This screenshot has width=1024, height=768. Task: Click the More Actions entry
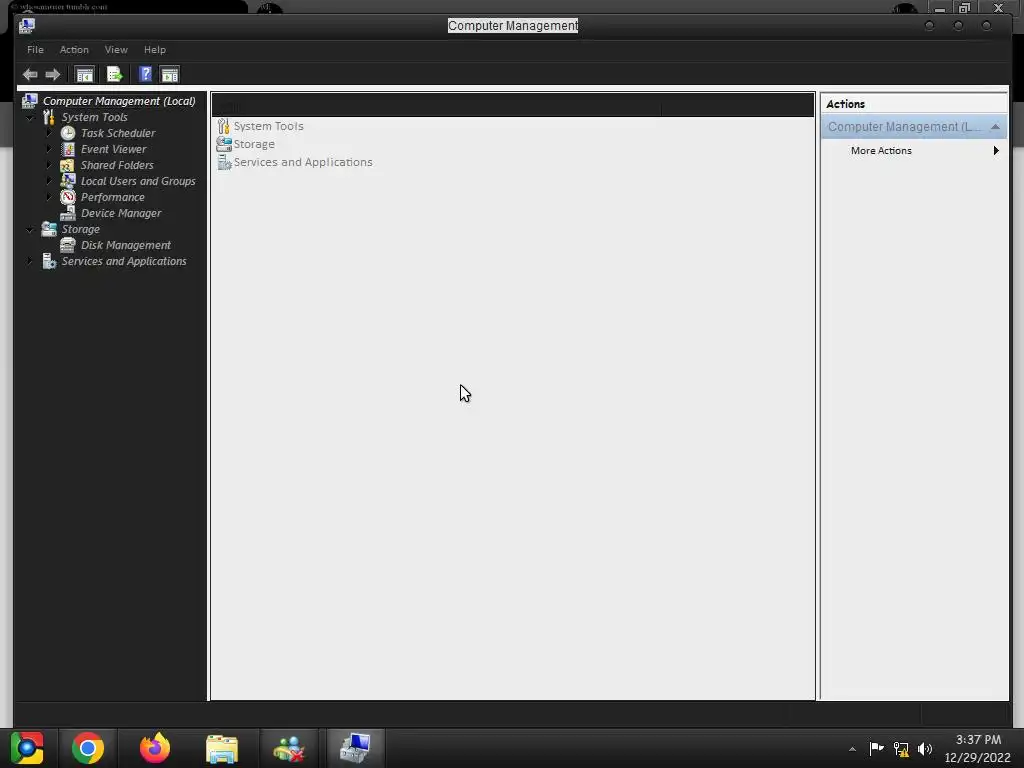(x=881, y=151)
